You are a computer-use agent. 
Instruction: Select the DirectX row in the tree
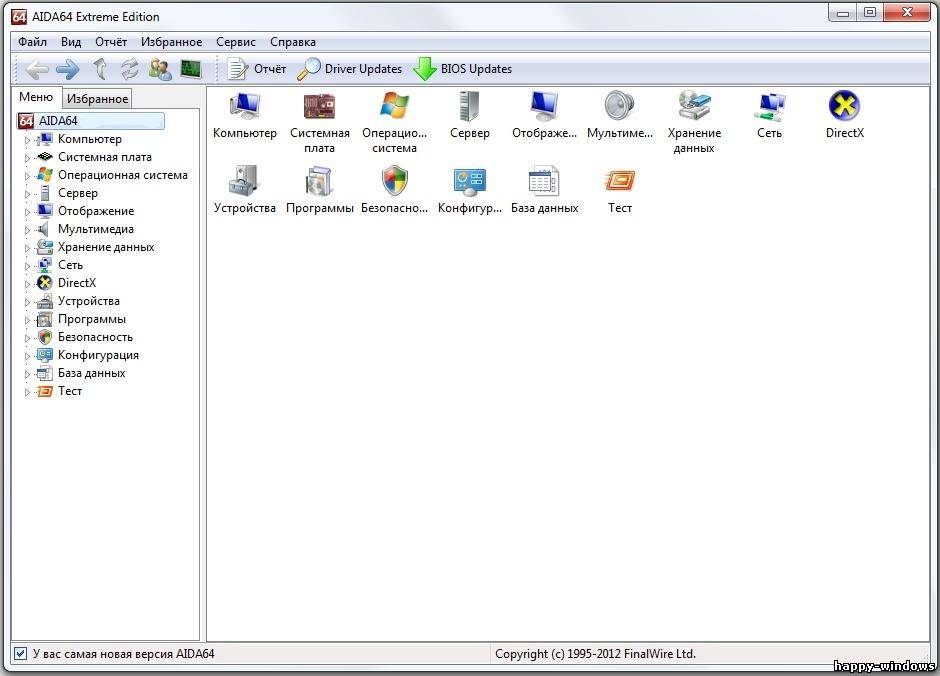pyautogui.click(x=77, y=283)
